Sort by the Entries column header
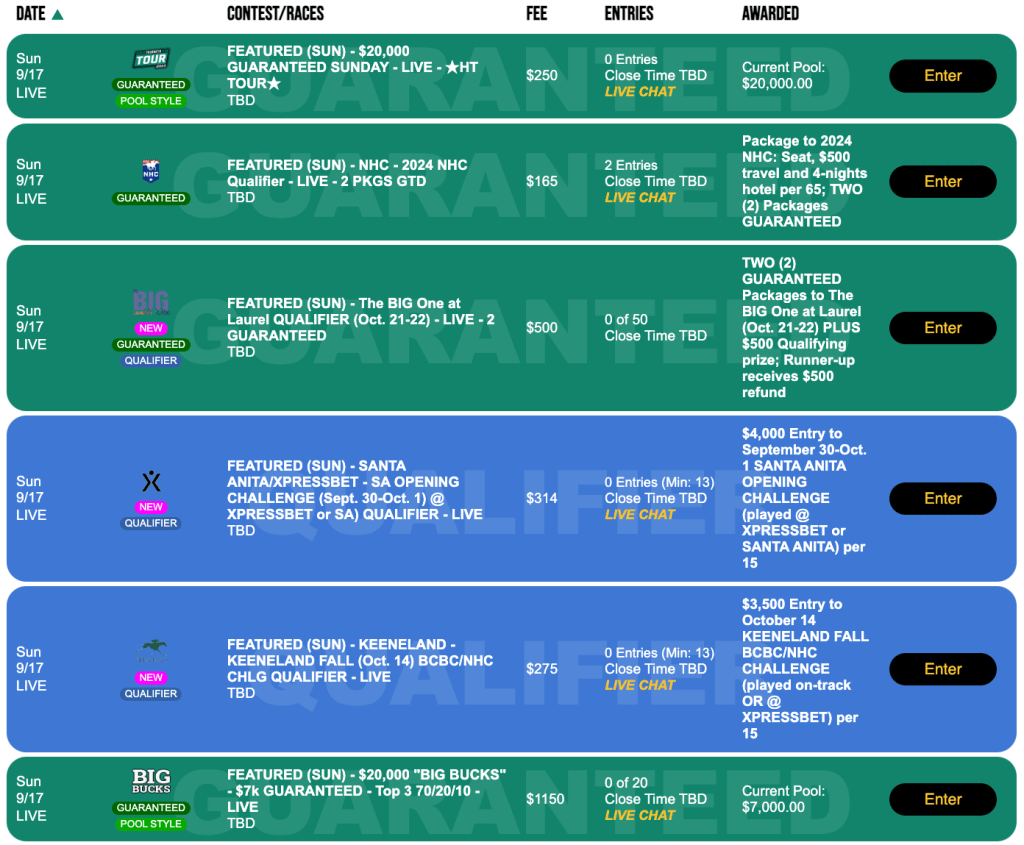Image resolution: width=1024 pixels, height=845 pixels. click(629, 14)
